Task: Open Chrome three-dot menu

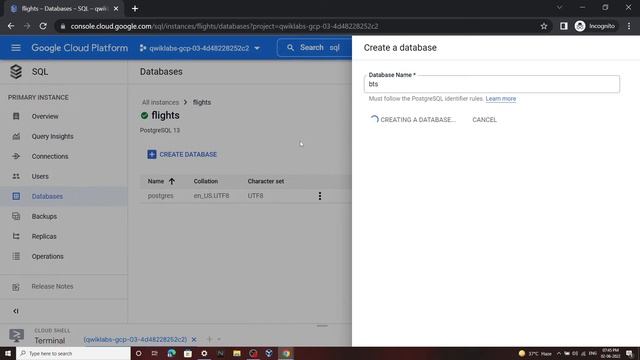Action: pos(629,26)
